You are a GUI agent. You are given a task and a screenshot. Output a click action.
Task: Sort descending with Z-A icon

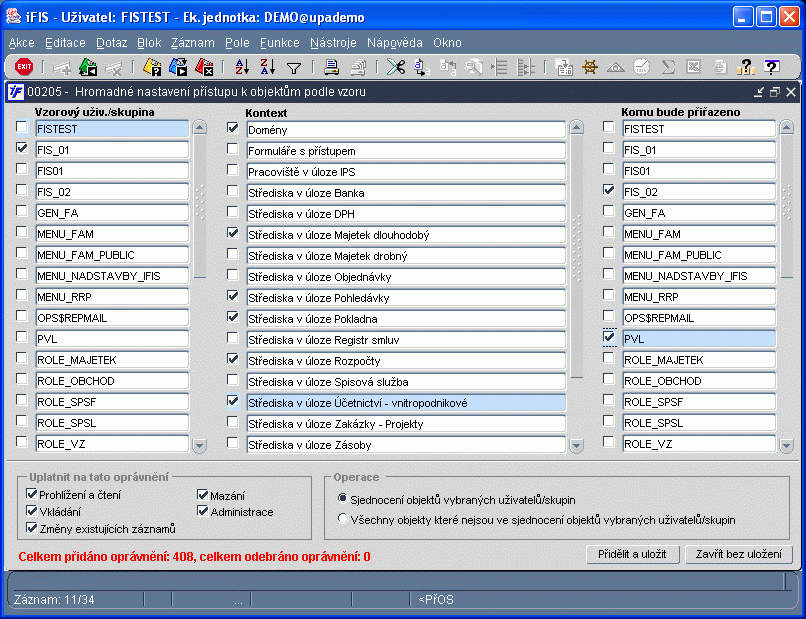pos(268,67)
